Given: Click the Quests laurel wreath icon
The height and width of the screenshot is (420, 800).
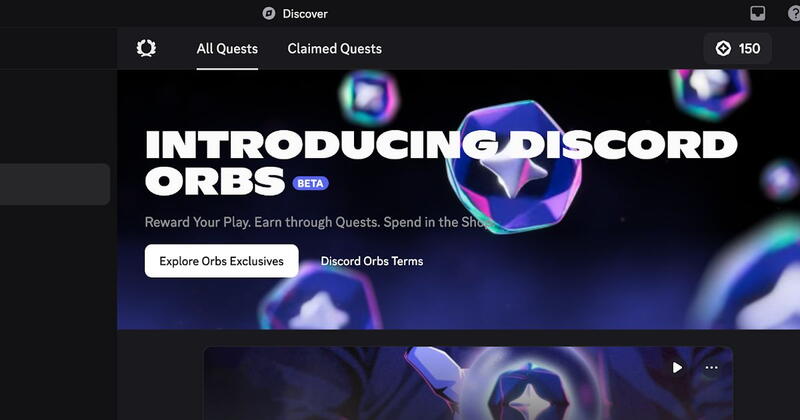Looking at the screenshot, I should [146, 48].
